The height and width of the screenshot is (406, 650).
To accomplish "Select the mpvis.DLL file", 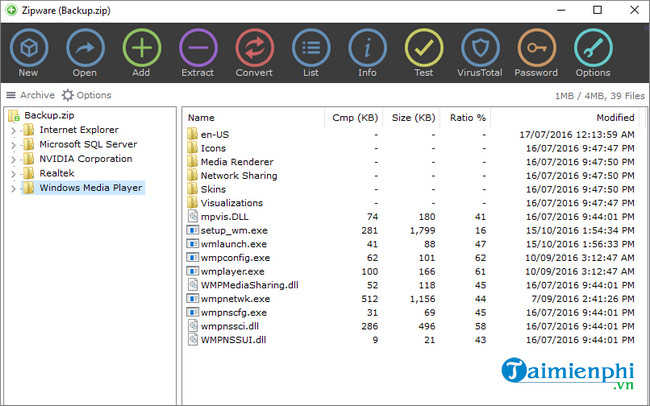I will point(410,216).
